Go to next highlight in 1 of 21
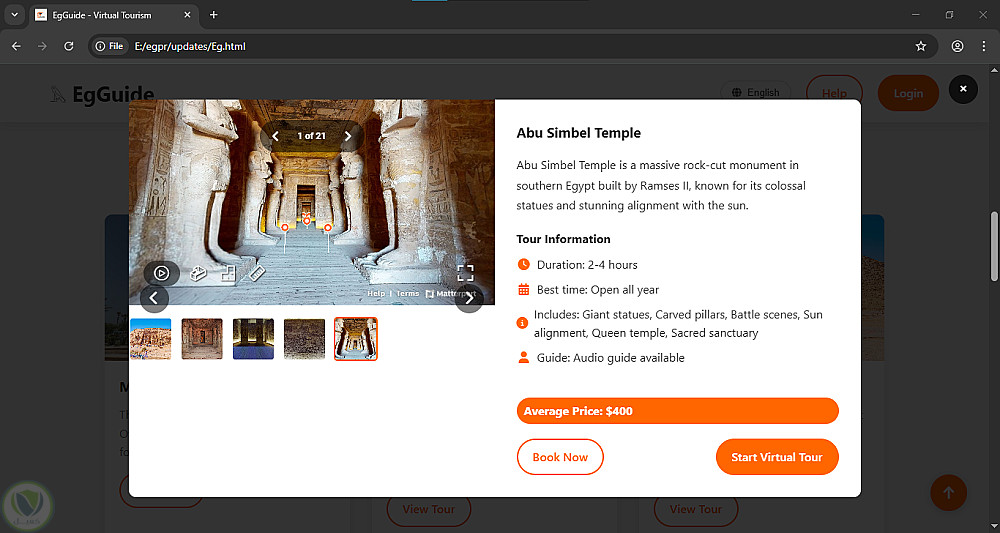 348,136
